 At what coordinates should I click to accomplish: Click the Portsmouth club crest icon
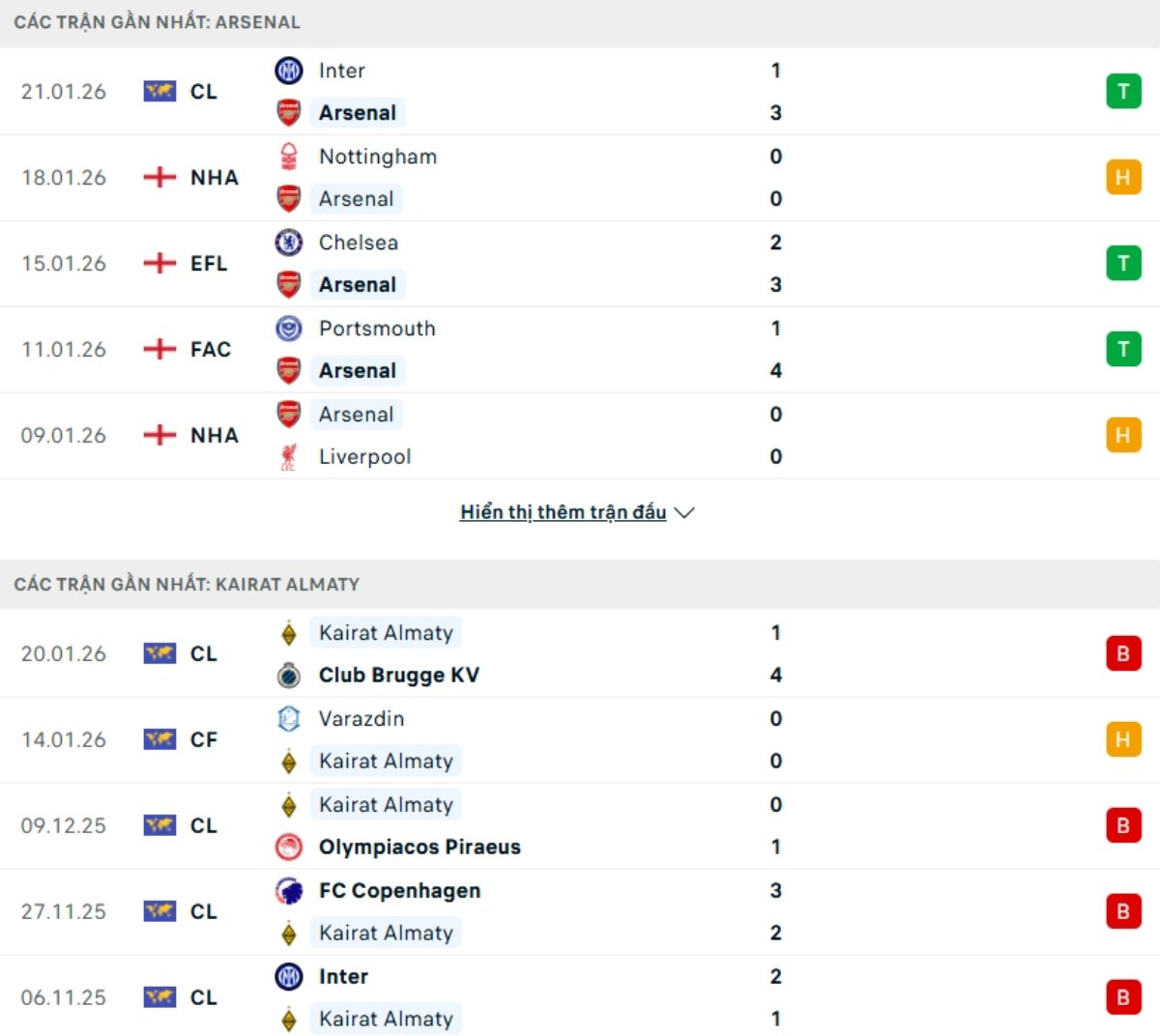click(x=289, y=329)
